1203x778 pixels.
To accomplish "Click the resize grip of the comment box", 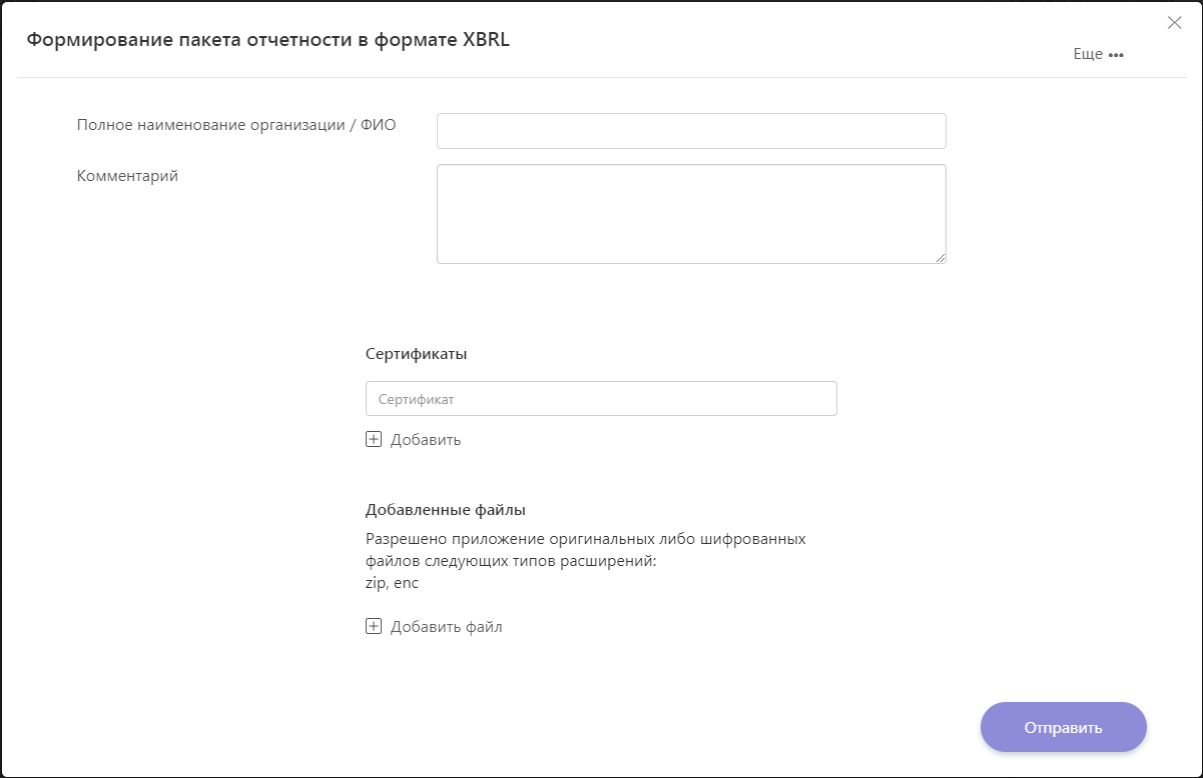I will [940, 258].
